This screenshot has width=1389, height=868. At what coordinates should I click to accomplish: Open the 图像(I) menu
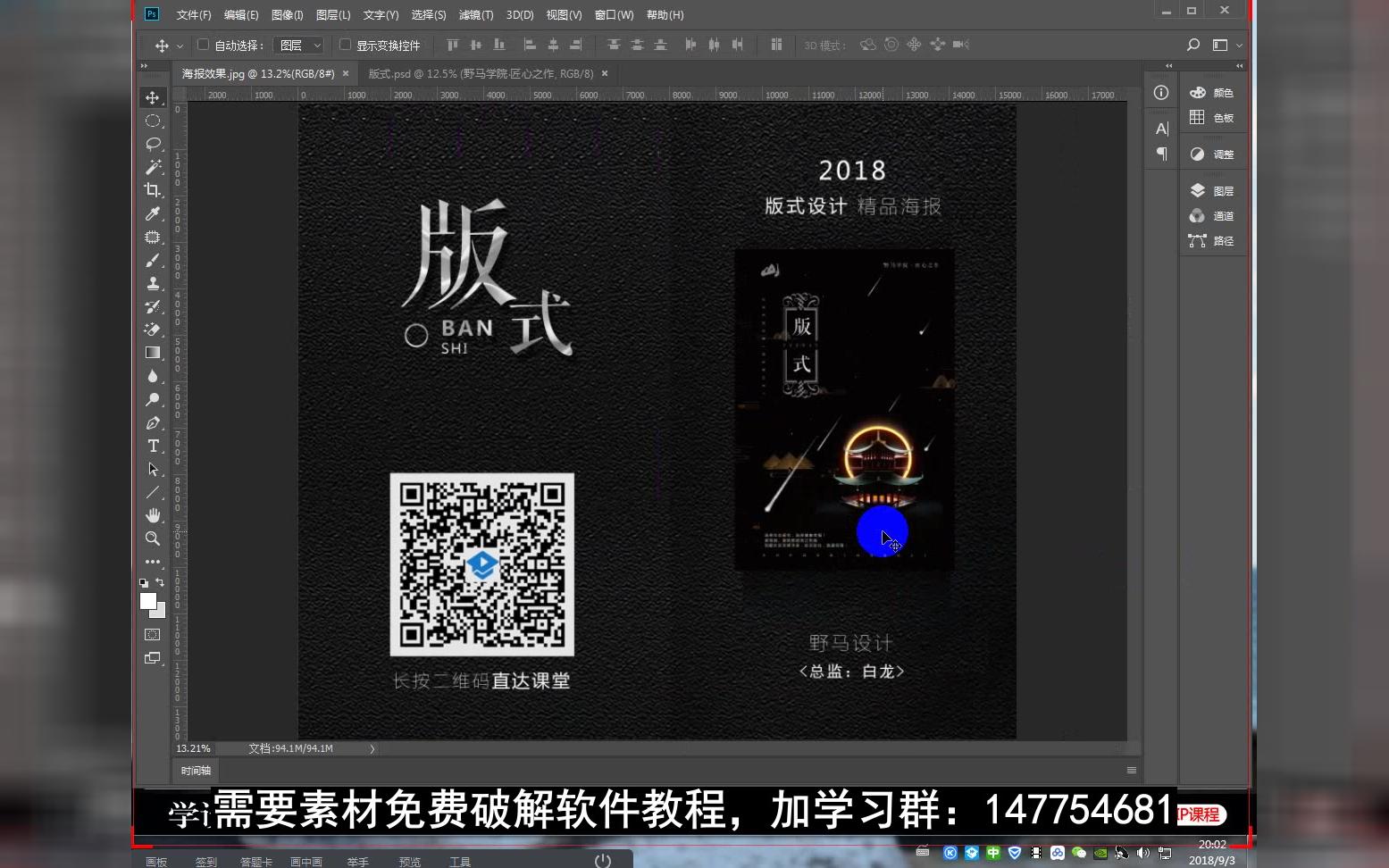click(x=288, y=15)
